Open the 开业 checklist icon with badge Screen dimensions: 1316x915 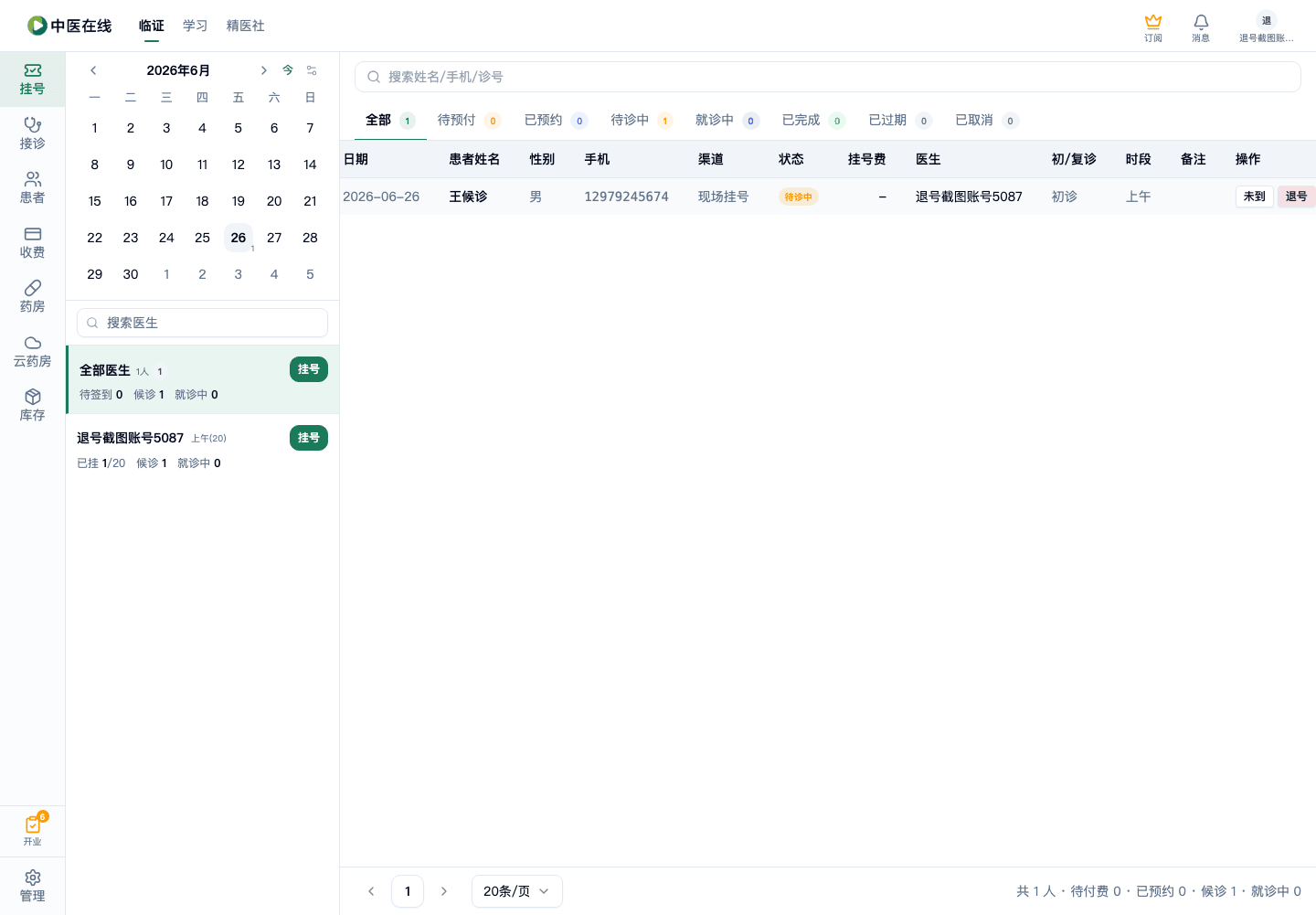click(x=32, y=830)
